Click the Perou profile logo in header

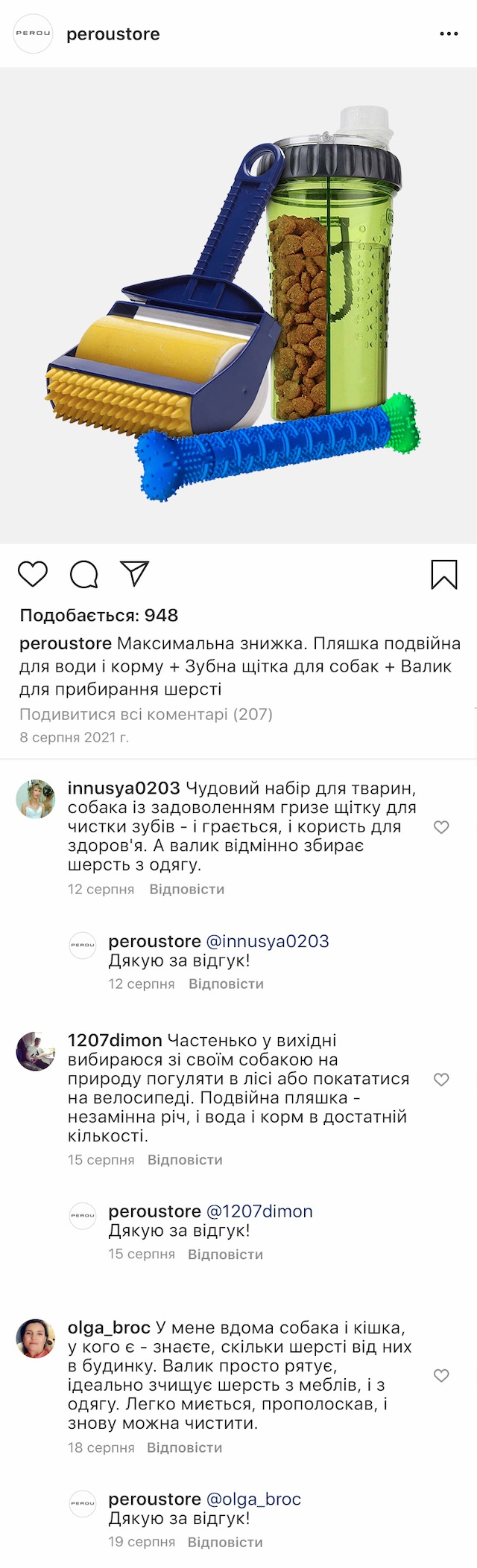(34, 34)
